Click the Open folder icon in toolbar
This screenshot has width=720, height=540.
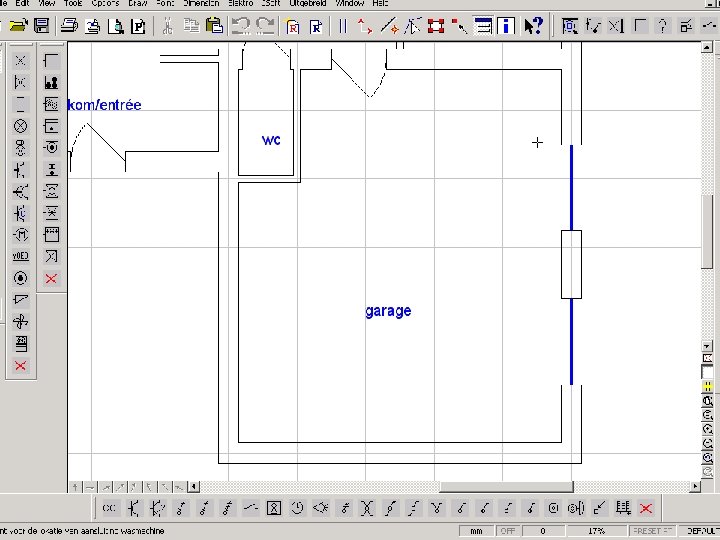[x=18, y=25]
